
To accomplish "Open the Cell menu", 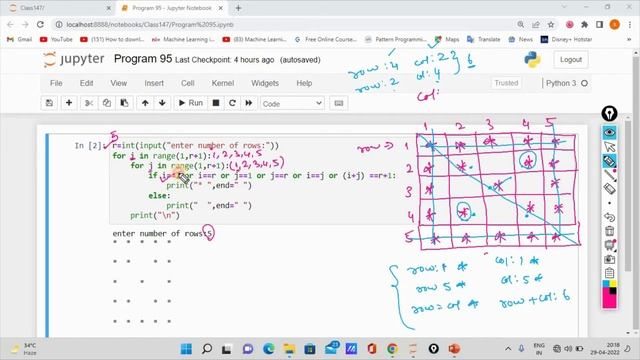I will [x=187, y=83].
